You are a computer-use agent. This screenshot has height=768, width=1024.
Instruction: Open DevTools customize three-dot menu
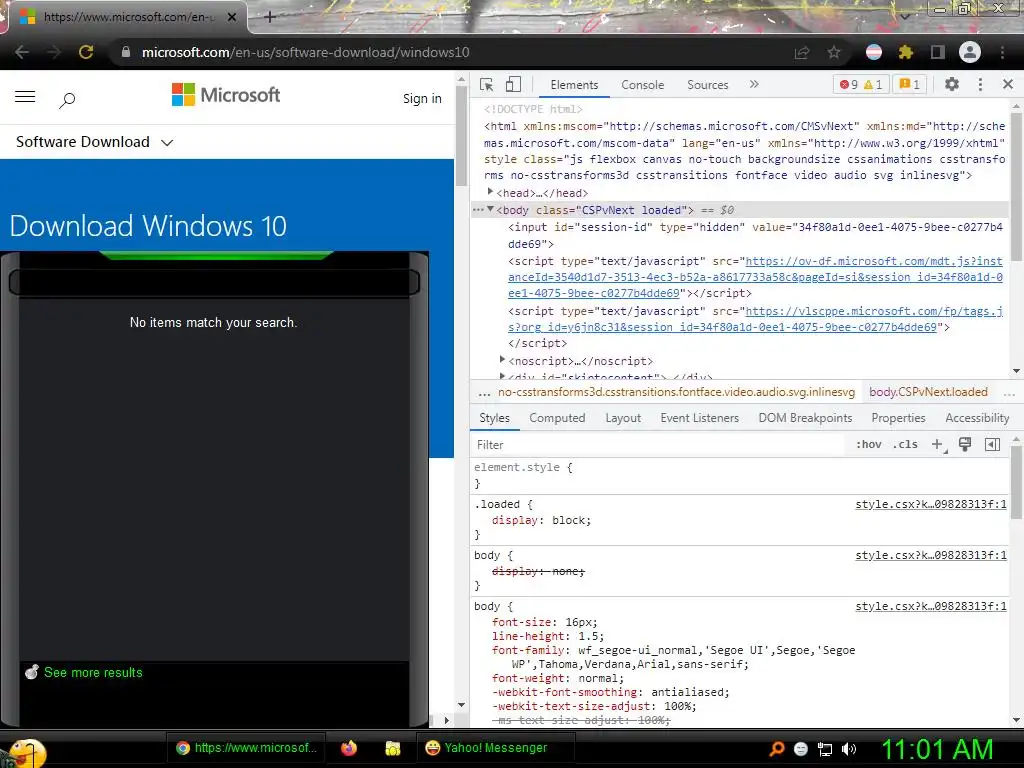(980, 84)
